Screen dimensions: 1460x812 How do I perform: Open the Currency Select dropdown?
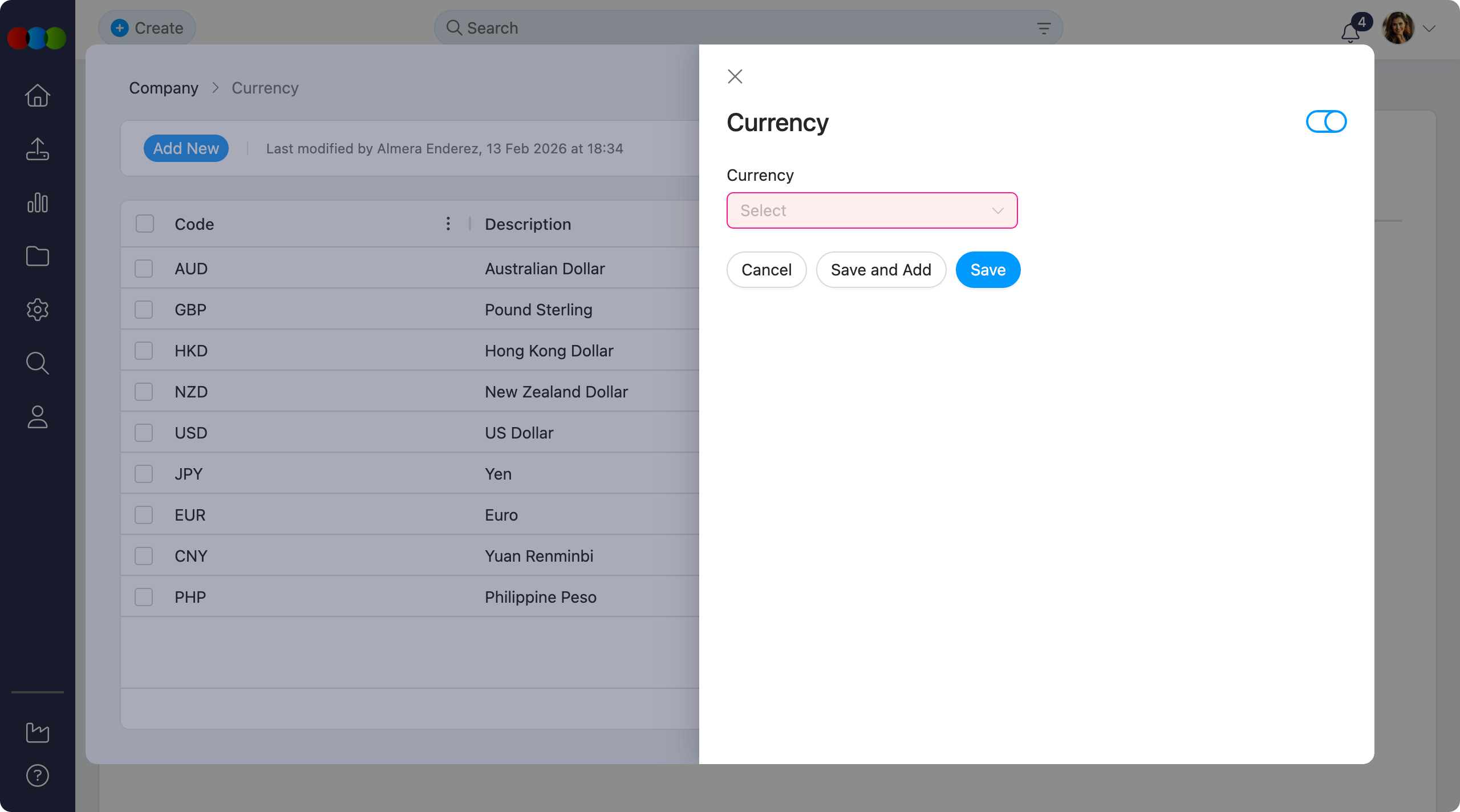pos(871,210)
